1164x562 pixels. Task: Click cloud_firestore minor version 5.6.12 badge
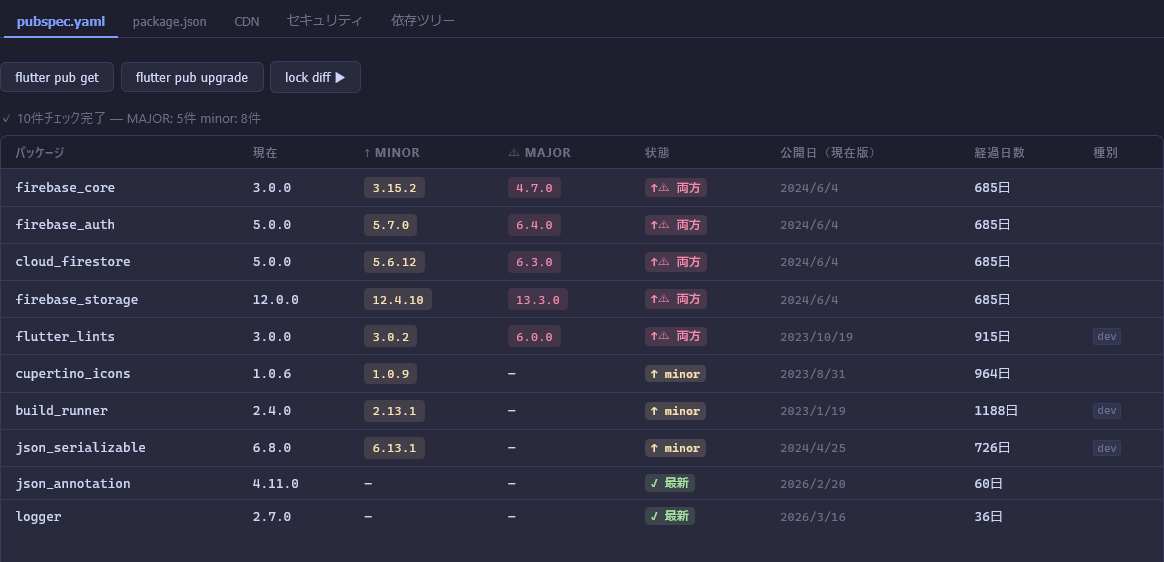pyautogui.click(x=394, y=262)
